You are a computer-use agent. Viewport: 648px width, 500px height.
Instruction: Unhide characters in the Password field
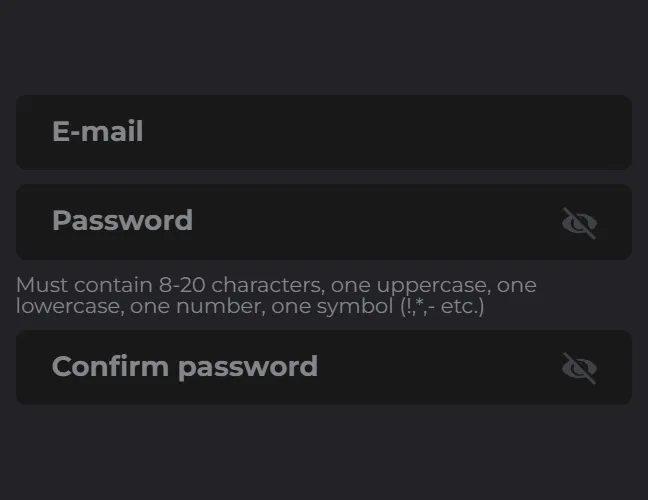pyautogui.click(x=579, y=223)
